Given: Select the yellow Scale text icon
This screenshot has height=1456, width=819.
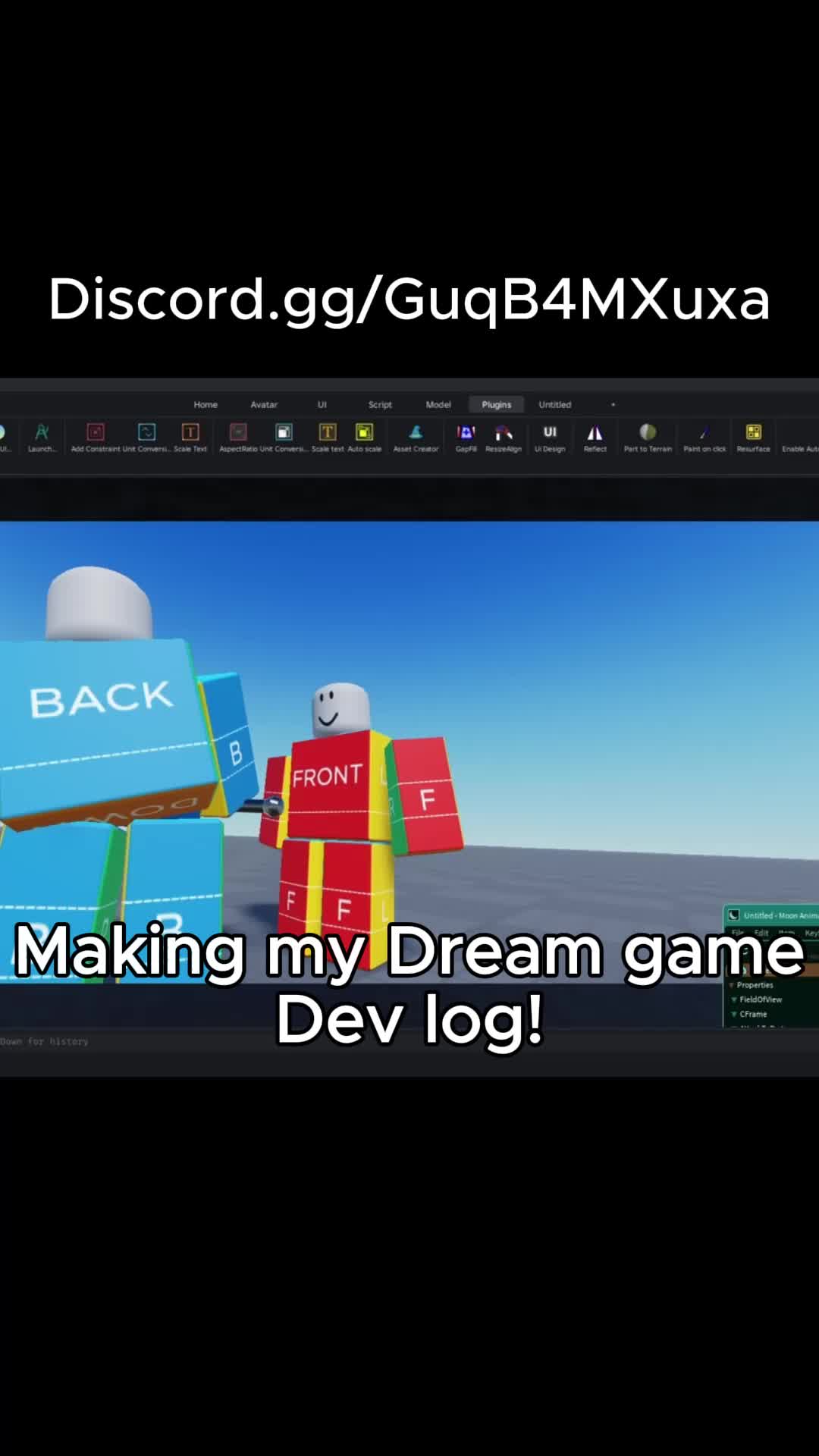Looking at the screenshot, I should coord(328,432).
